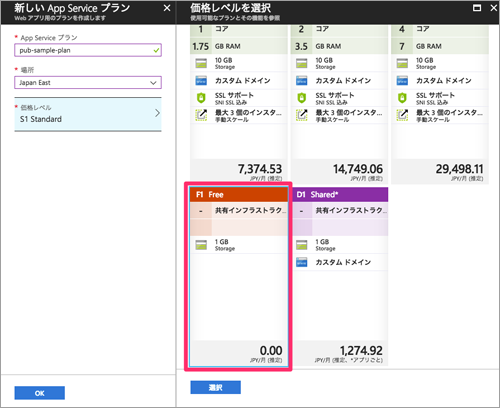Click the SSL shield icon in 4-core card
This screenshot has height=408, width=500.
click(x=402, y=98)
